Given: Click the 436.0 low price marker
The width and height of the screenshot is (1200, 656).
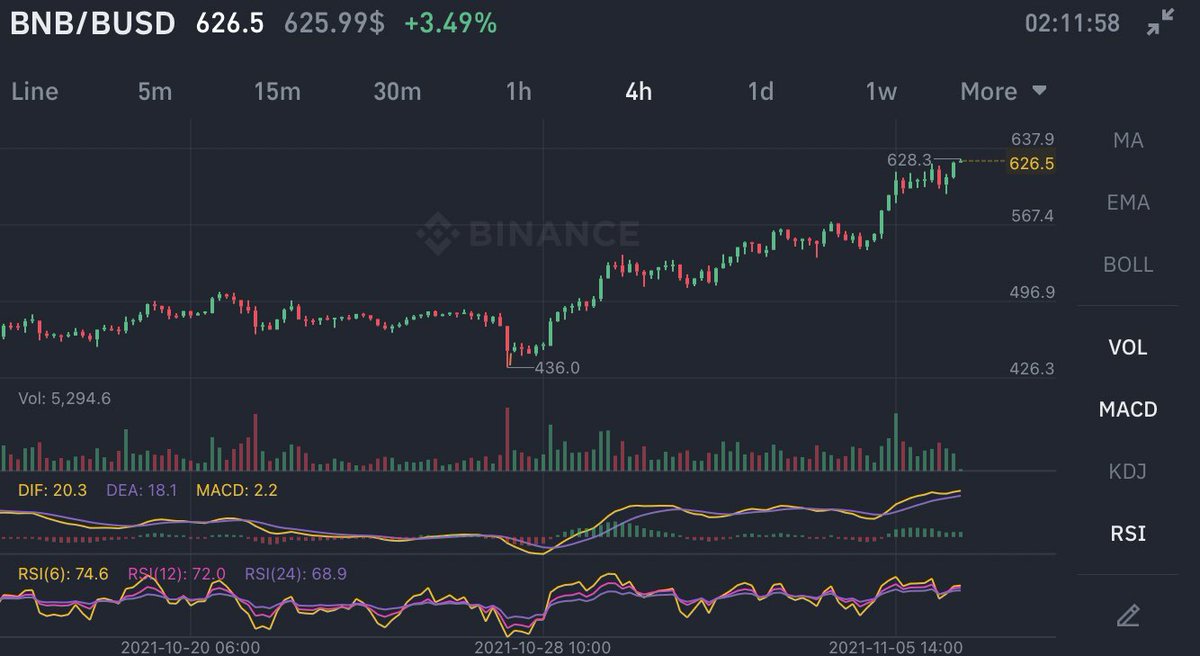Looking at the screenshot, I should coord(557,368).
